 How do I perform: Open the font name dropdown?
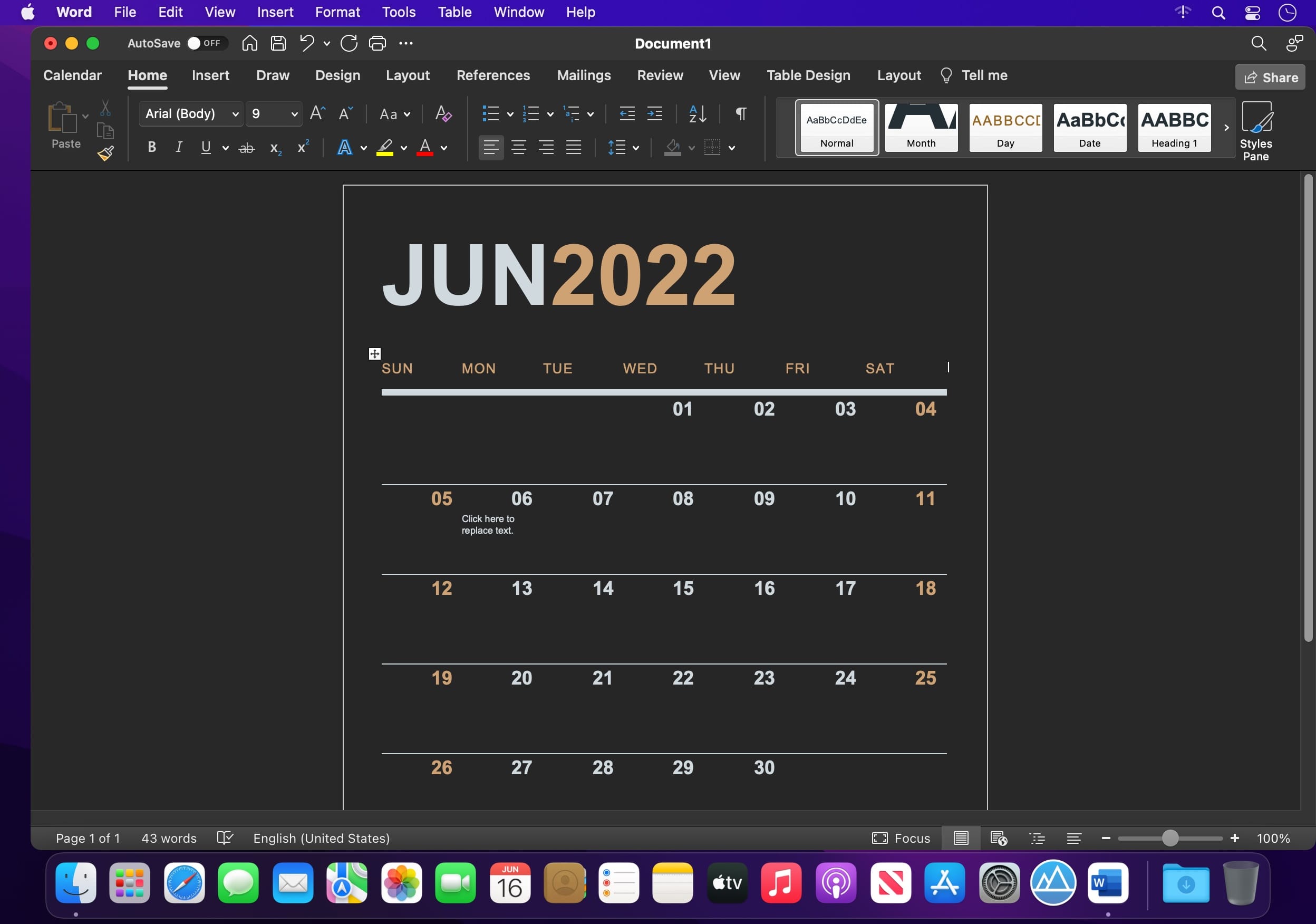point(235,114)
